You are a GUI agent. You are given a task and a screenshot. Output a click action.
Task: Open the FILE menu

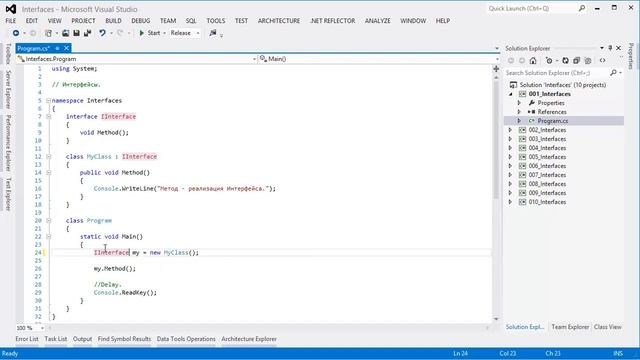11,21
